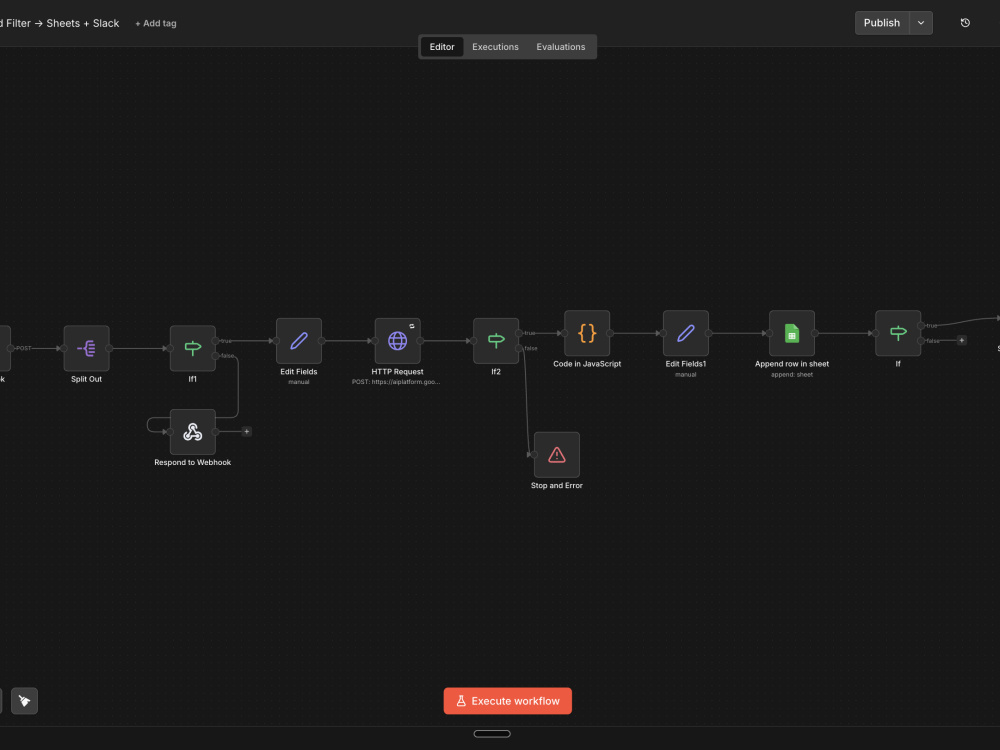Open workflow history clock icon
This screenshot has height=750, width=1000.
click(x=965, y=23)
